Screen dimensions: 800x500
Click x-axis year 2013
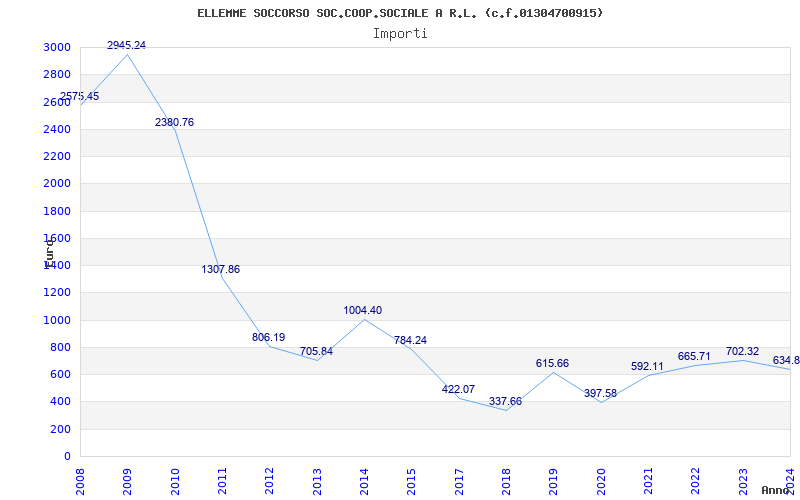[317, 481]
